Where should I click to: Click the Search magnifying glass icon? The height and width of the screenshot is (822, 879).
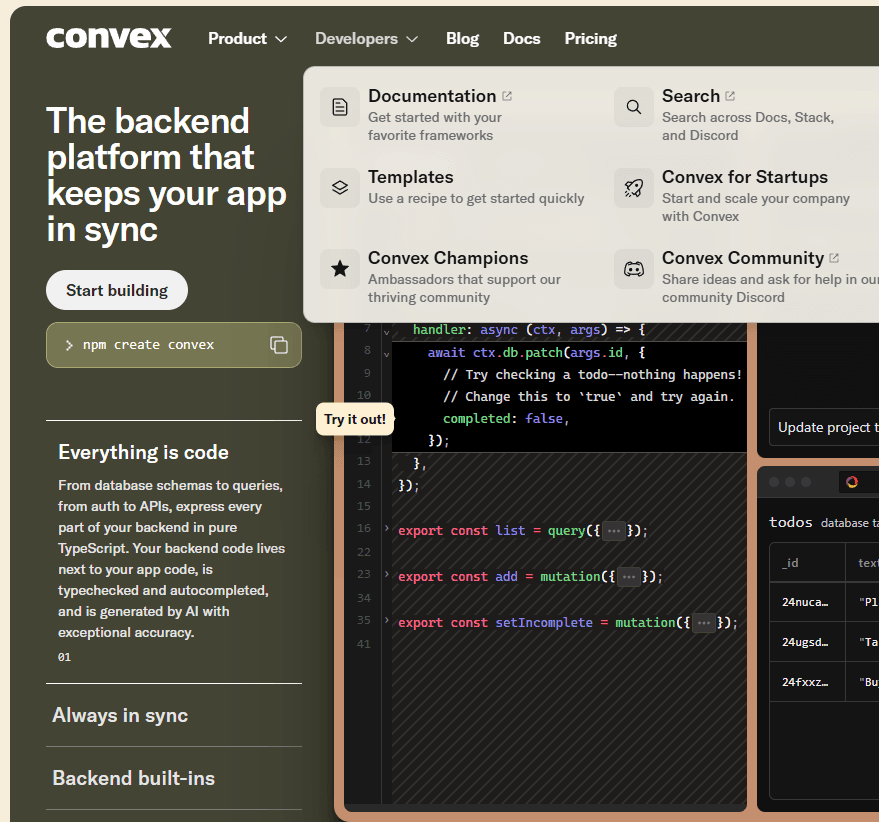click(633, 106)
